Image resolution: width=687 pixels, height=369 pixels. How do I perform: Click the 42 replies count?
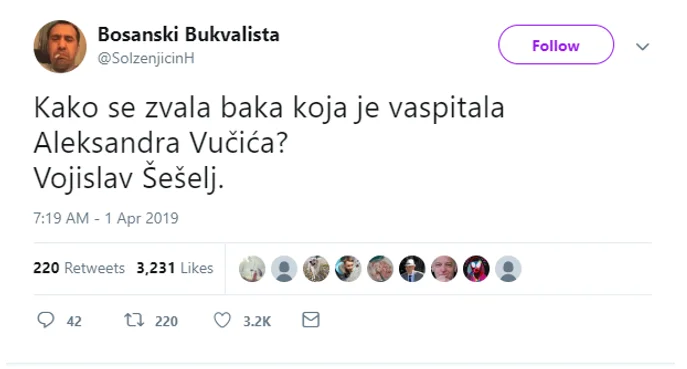click(x=74, y=321)
